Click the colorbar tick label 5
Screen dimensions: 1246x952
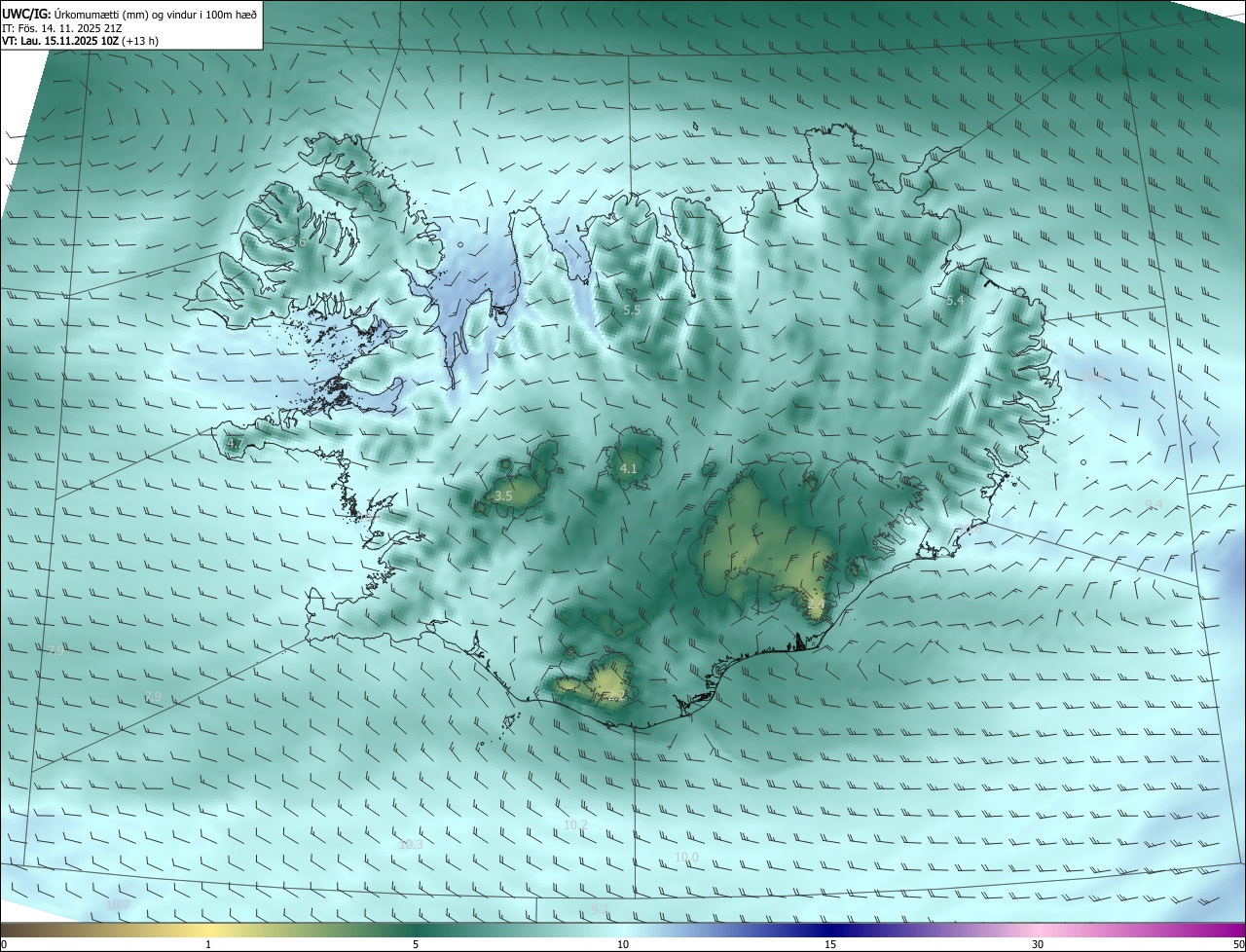[416, 944]
